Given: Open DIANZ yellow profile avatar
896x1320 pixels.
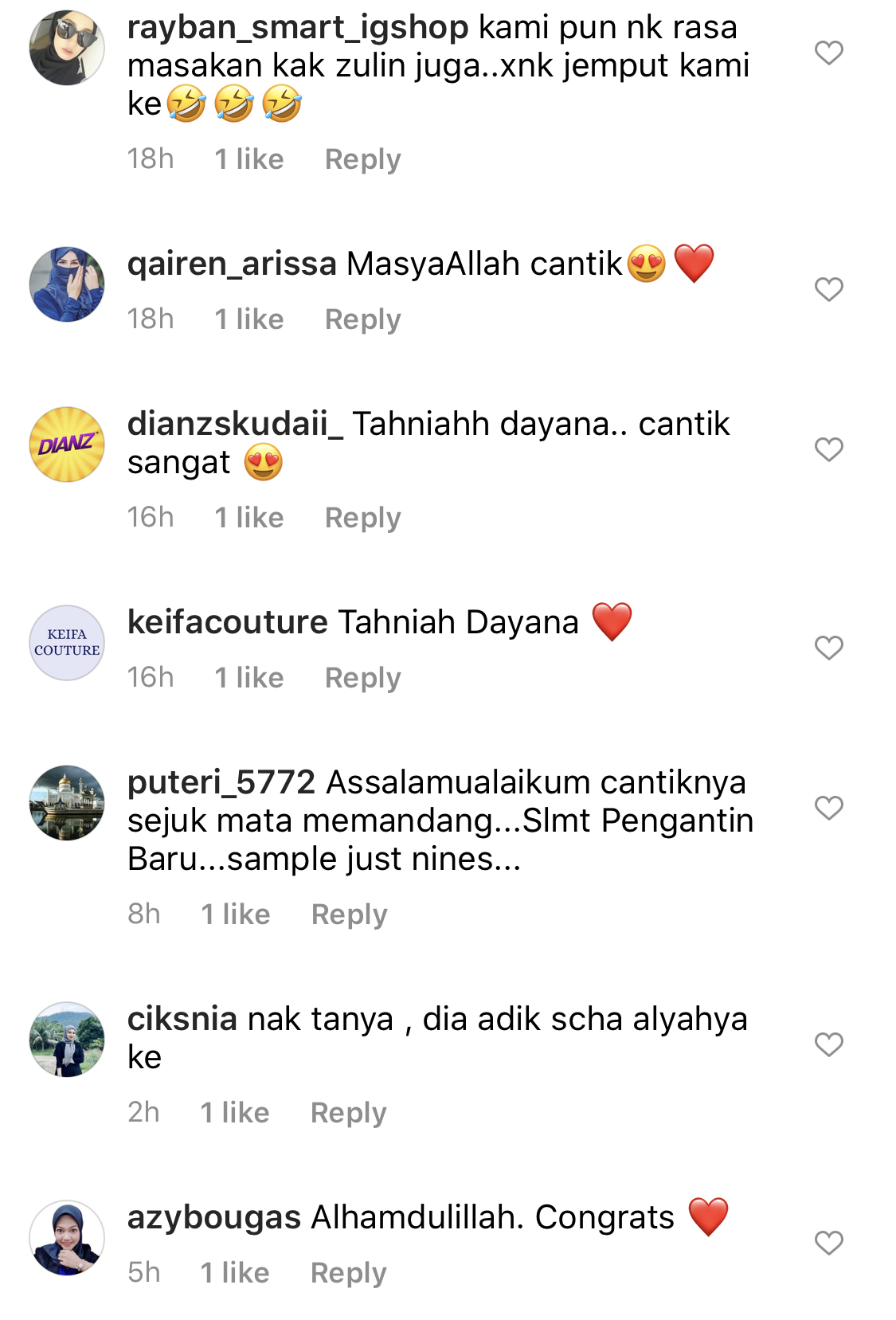Looking at the screenshot, I should click(67, 445).
